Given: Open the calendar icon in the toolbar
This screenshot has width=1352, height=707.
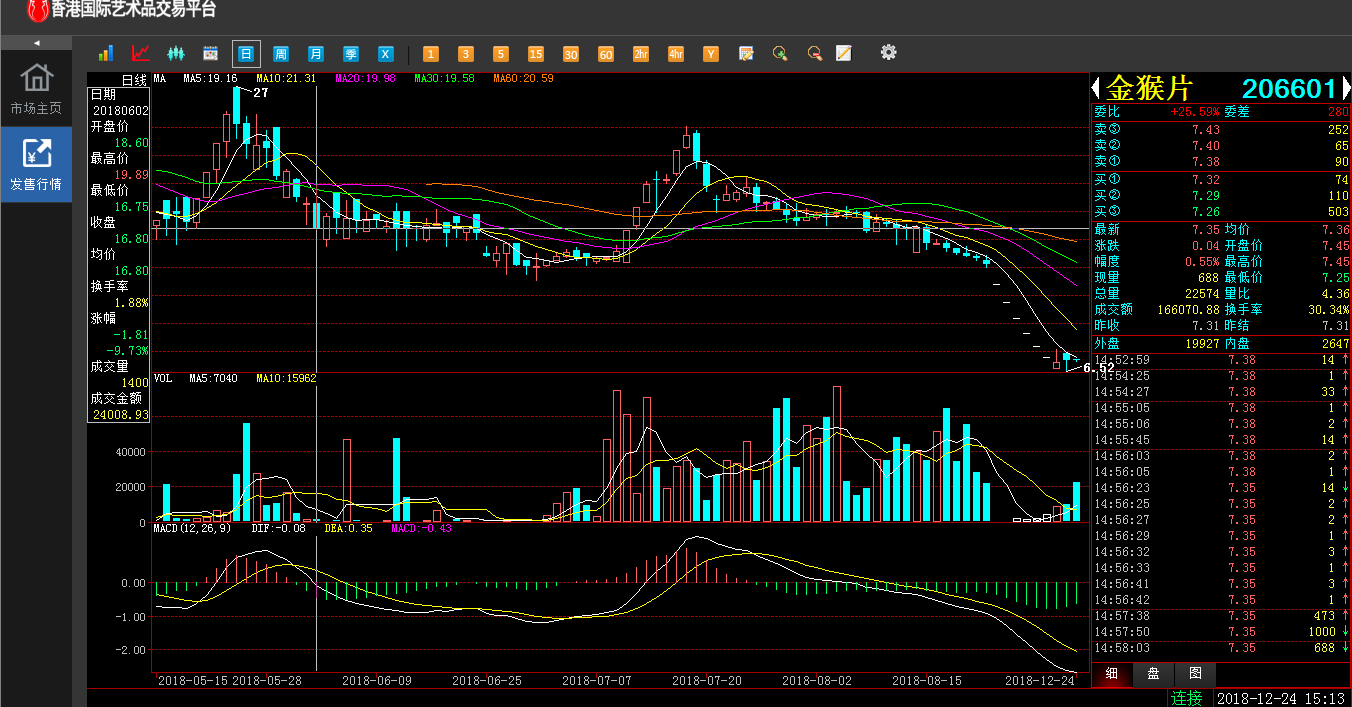Looking at the screenshot, I should pos(210,53).
